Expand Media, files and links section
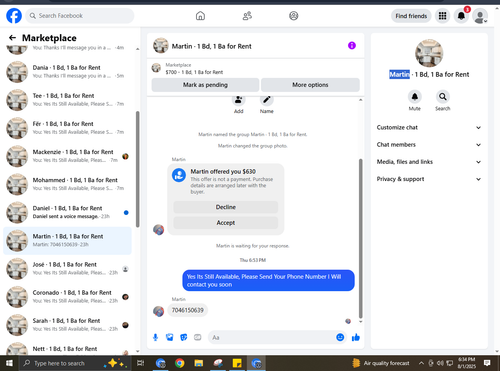This screenshot has width=500, height=371. tap(429, 162)
